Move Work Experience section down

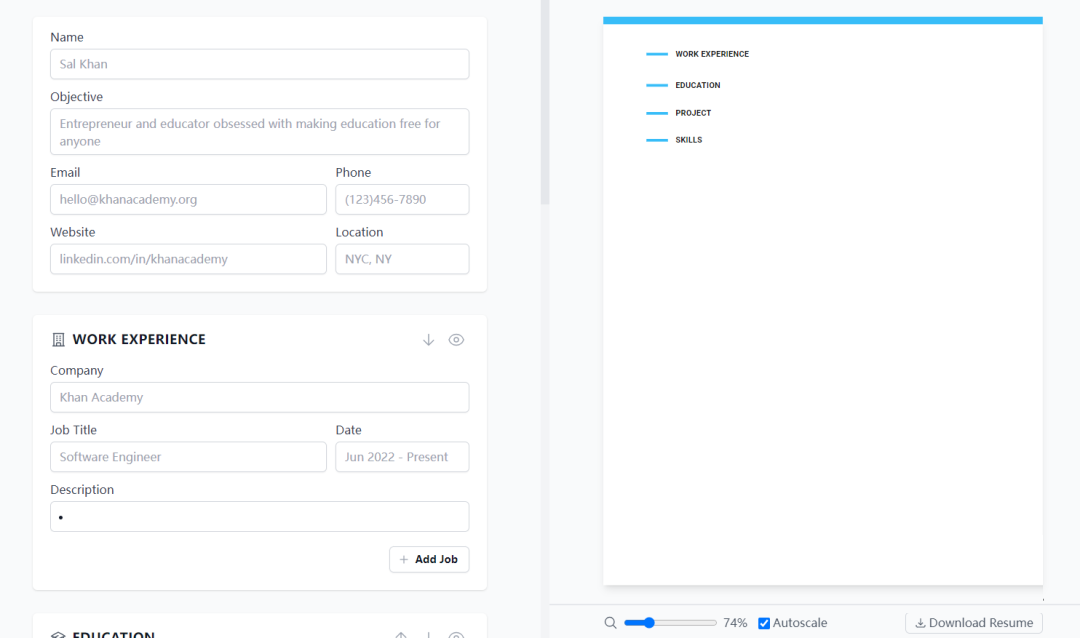[x=428, y=340]
